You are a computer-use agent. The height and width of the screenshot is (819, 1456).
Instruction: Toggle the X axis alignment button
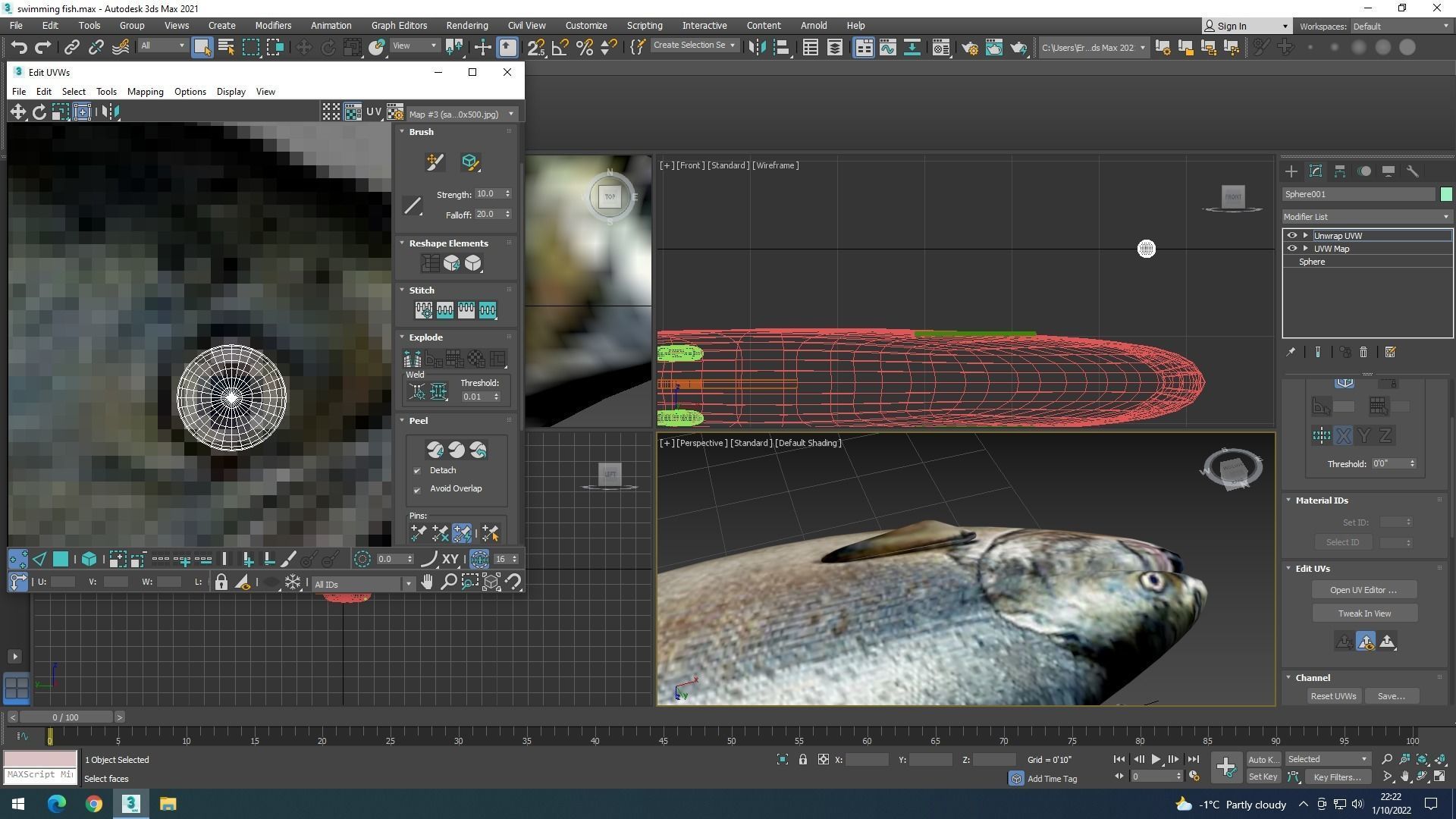click(x=1343, y=435)
